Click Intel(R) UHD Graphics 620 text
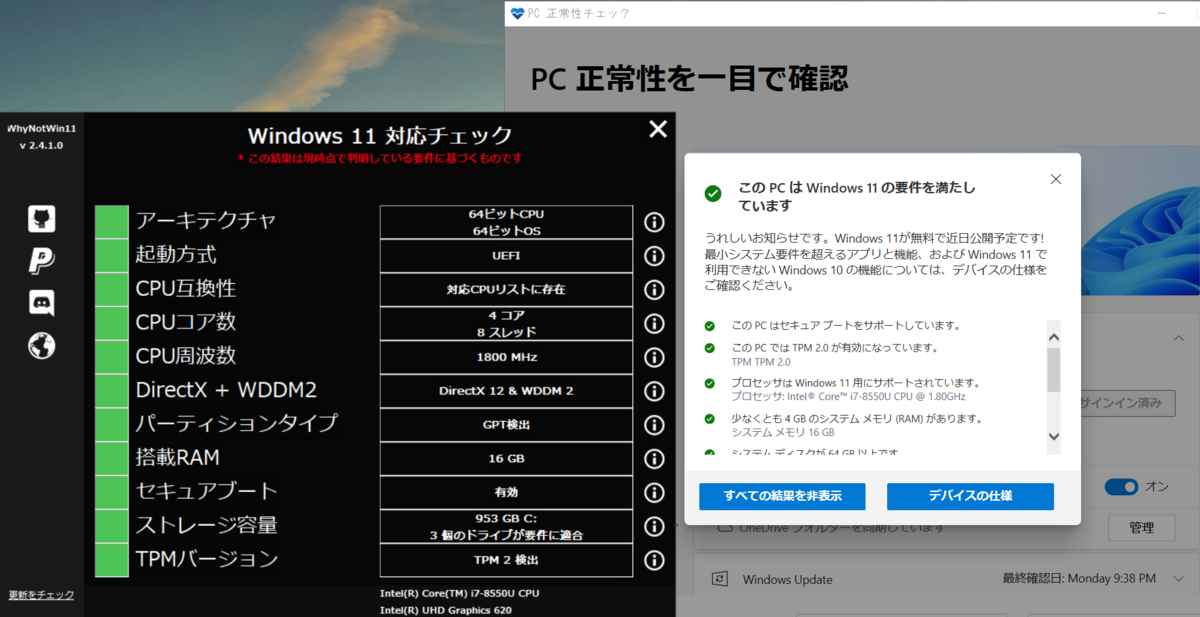1200x617 pixels. (446, 609)
